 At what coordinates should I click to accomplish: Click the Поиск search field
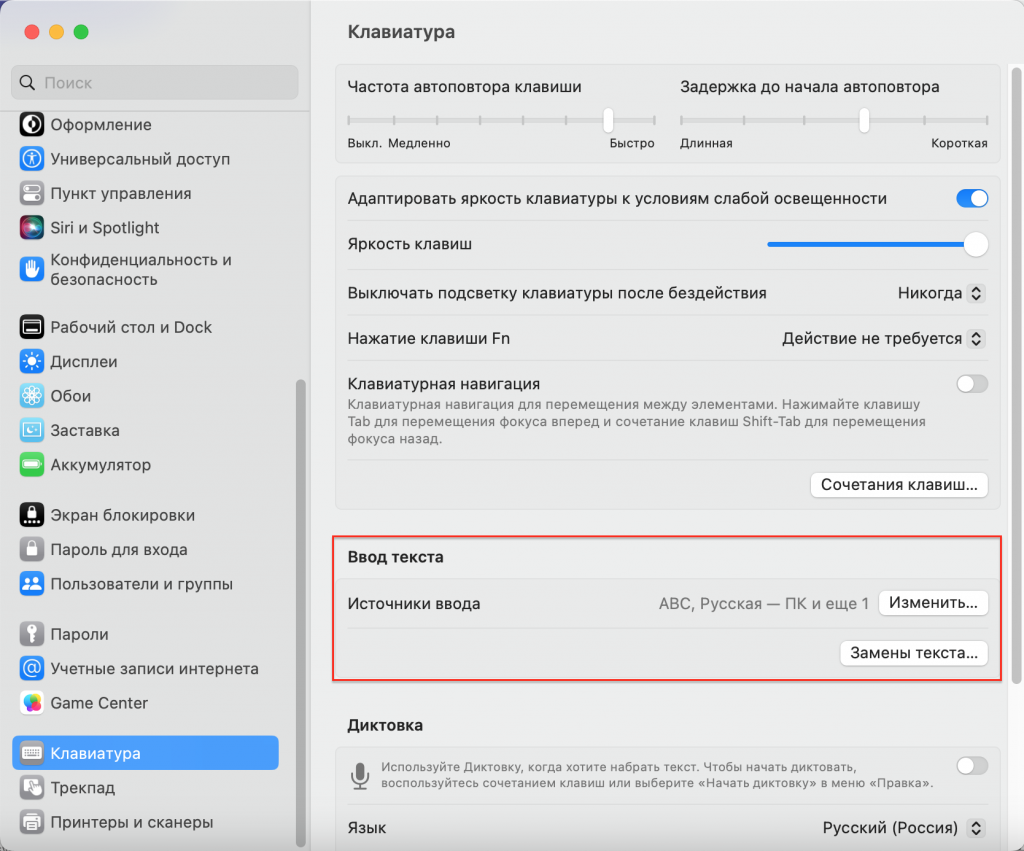[154, 82]
